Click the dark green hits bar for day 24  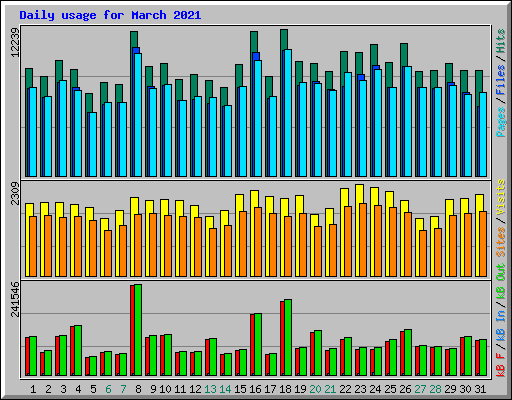pyautogui.click(x=374, y=55)
